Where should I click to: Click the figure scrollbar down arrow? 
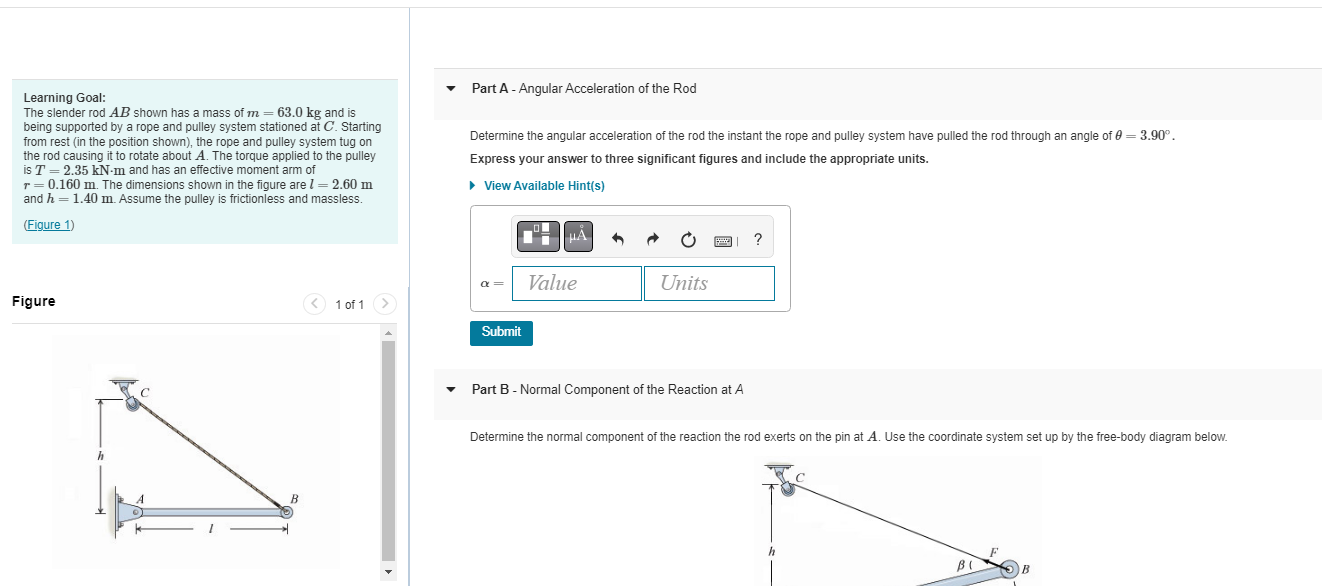tap(388, 570)
